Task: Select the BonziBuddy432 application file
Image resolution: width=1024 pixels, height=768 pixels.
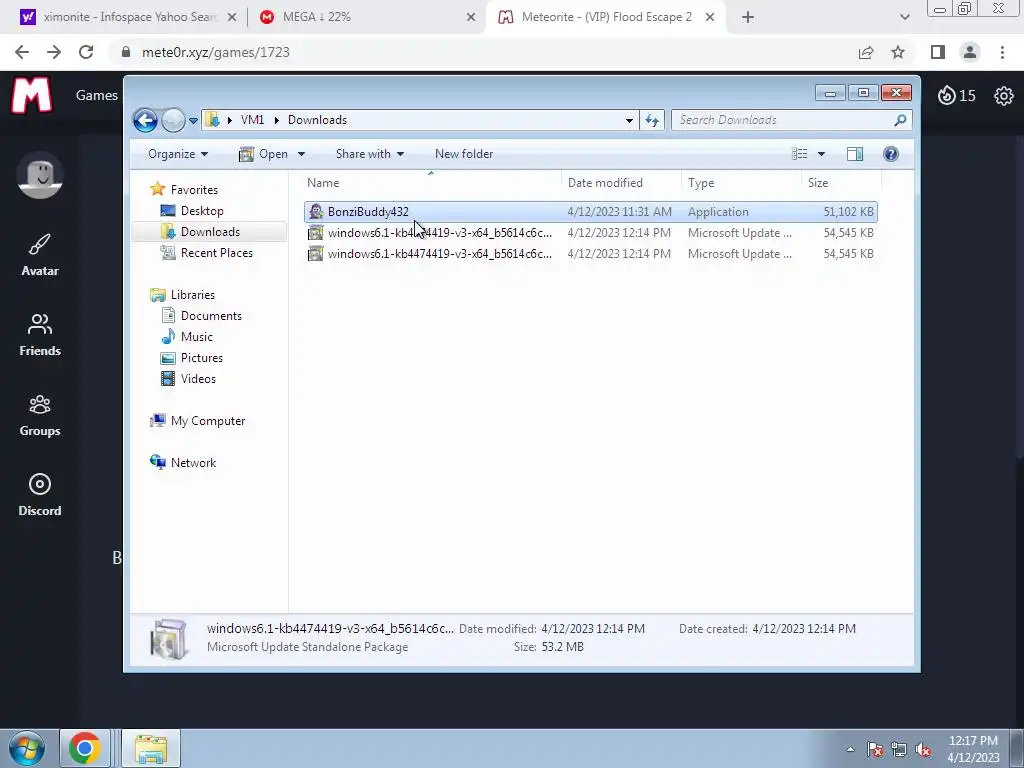Action: (590, 212)
